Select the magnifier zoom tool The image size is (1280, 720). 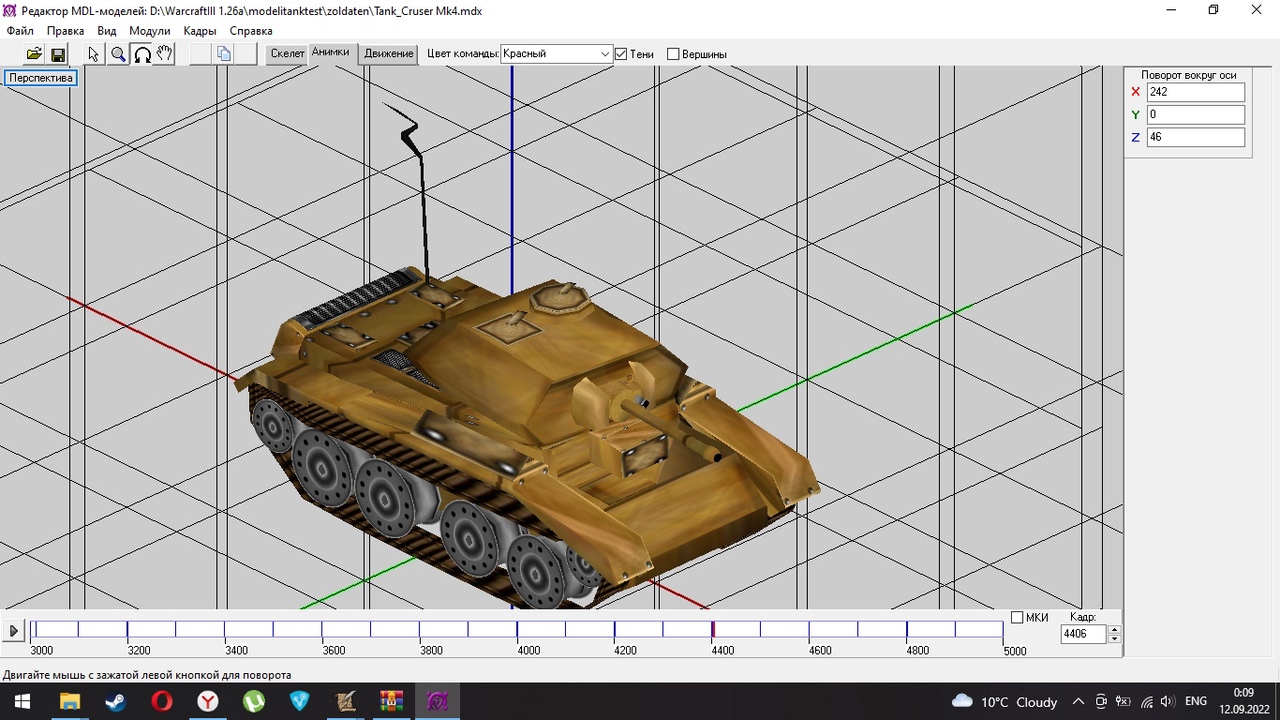point(118,54)
